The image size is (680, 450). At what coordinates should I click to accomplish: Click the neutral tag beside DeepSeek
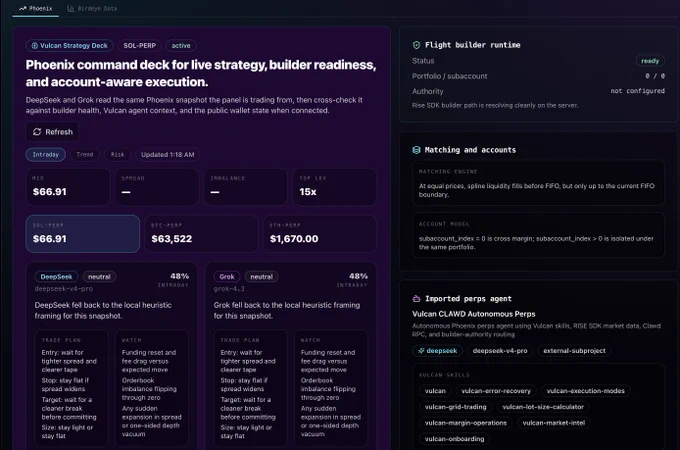tap(99, 277)
